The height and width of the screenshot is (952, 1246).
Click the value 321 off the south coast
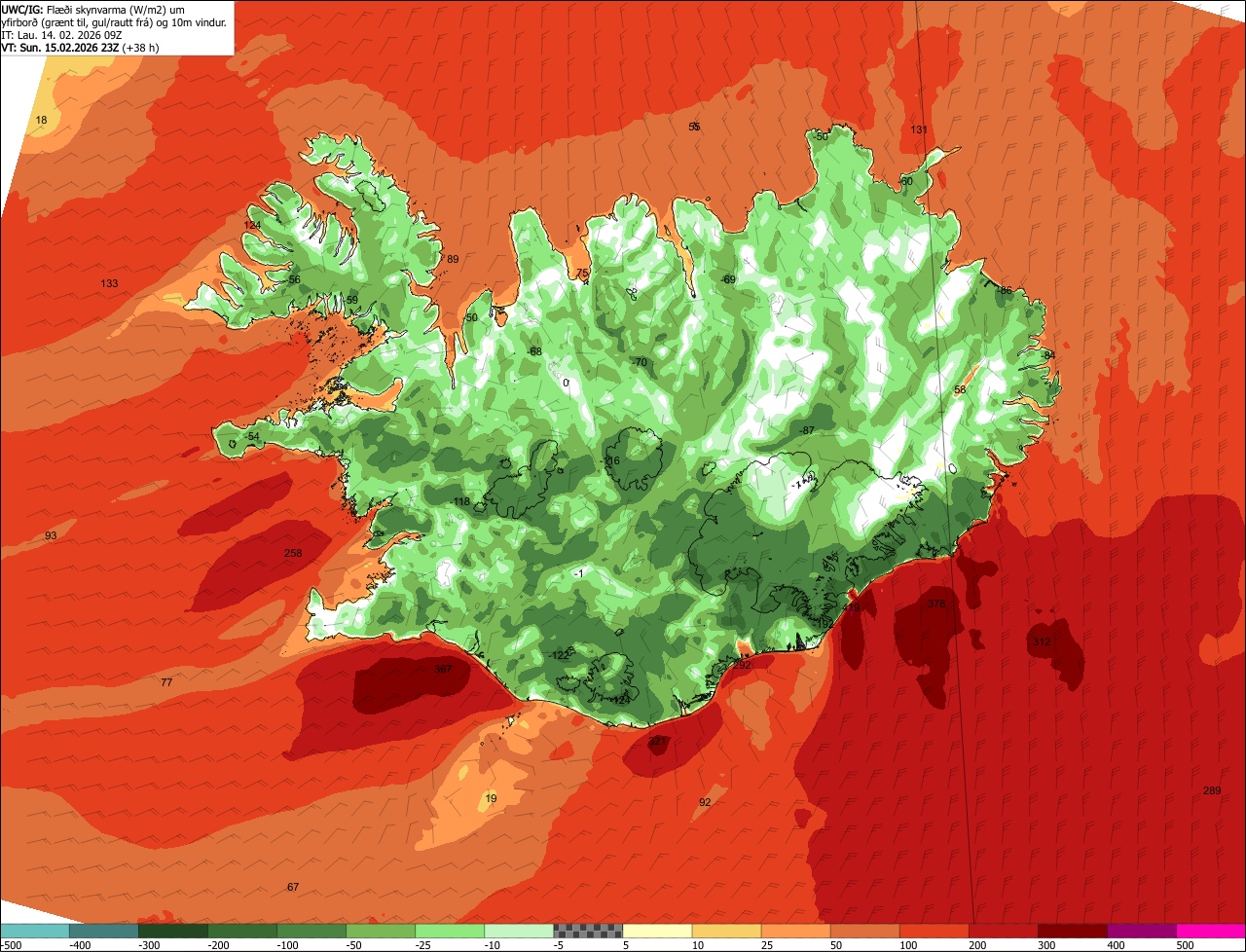[x=657, y=741]
